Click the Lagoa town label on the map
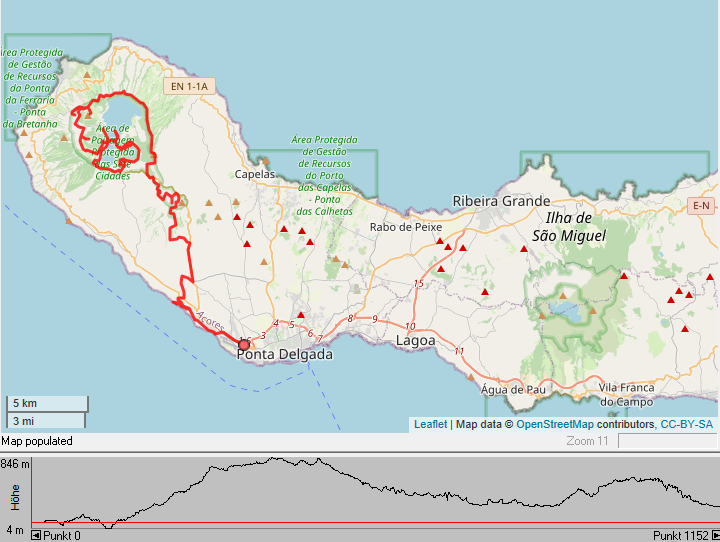720x542 pixels. [x=416, y=341]
